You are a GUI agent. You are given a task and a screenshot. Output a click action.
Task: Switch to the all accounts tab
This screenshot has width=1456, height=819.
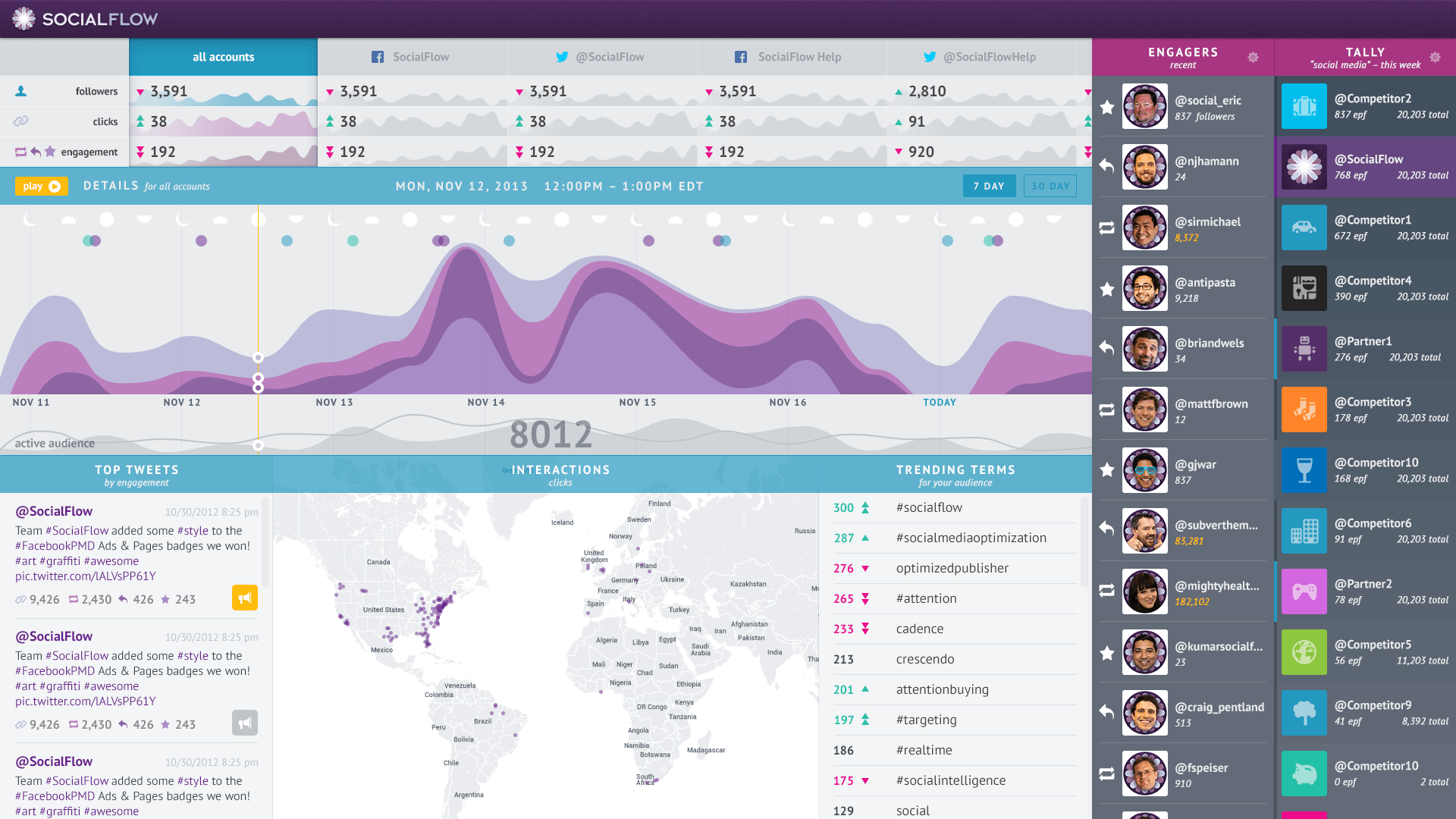pyautogui.click(x=223, y=57)
